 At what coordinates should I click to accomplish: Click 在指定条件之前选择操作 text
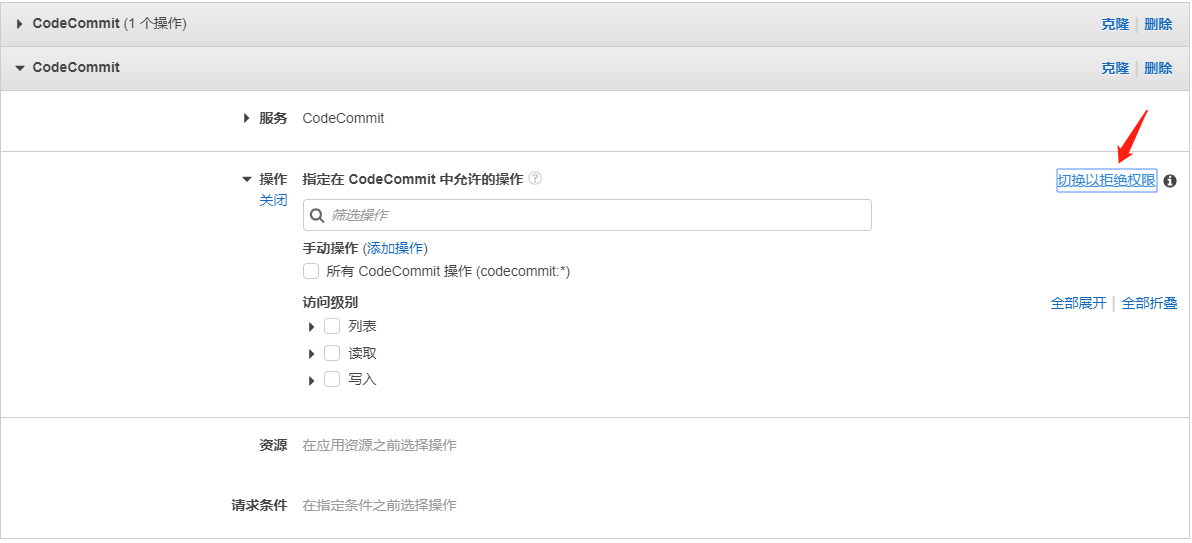[379, 505]
